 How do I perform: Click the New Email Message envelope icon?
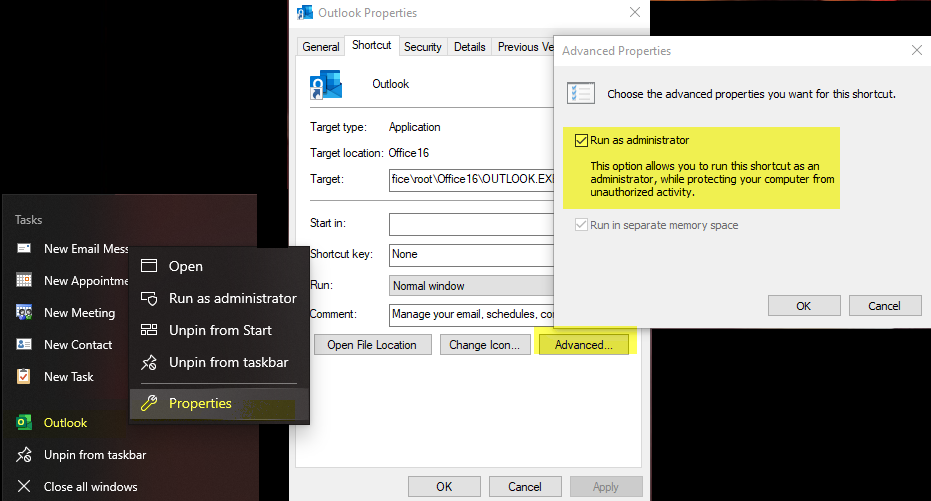tap(24, 248)
